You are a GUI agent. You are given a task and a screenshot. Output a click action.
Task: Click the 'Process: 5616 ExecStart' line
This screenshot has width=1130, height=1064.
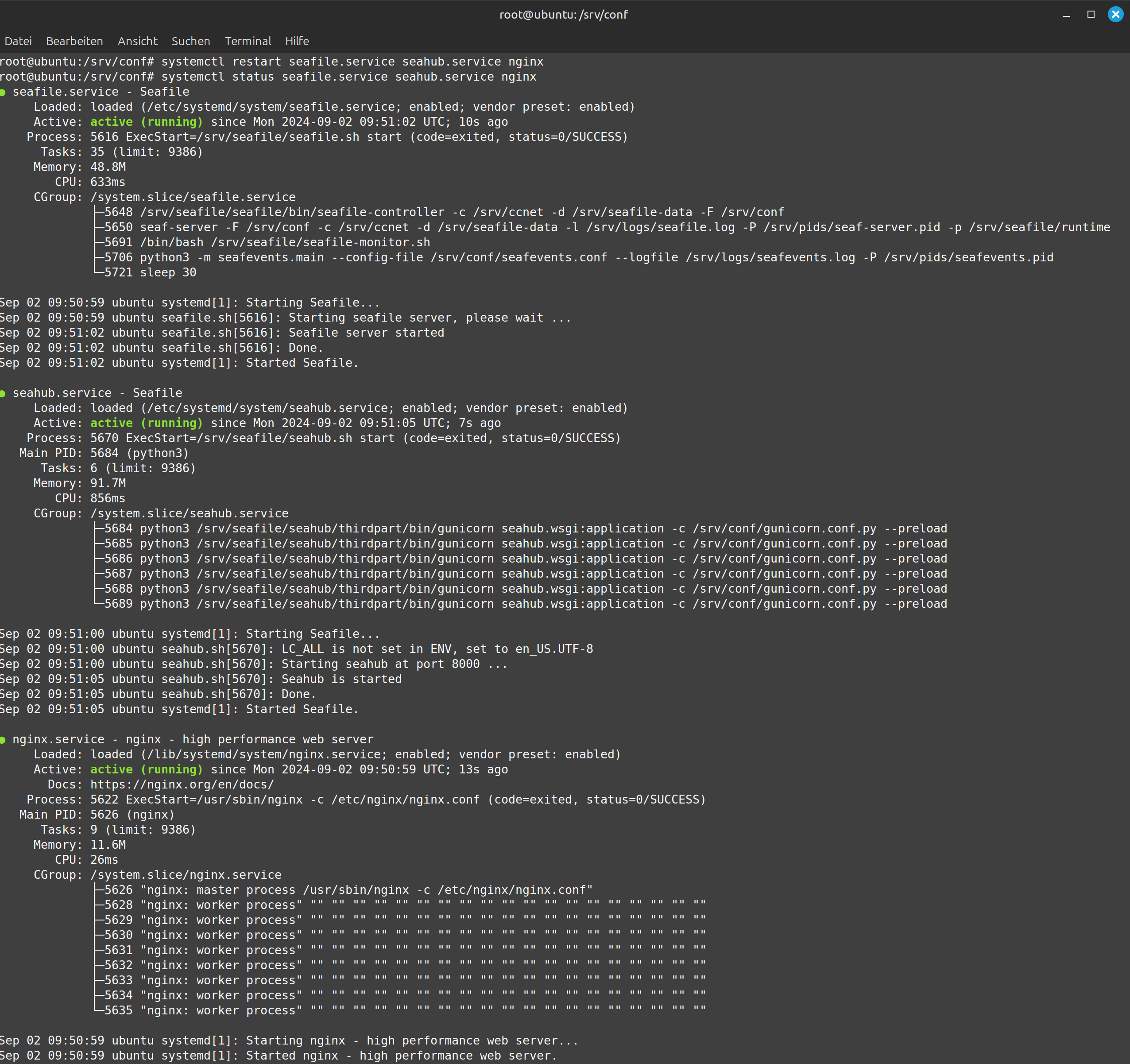pos(327,137)
